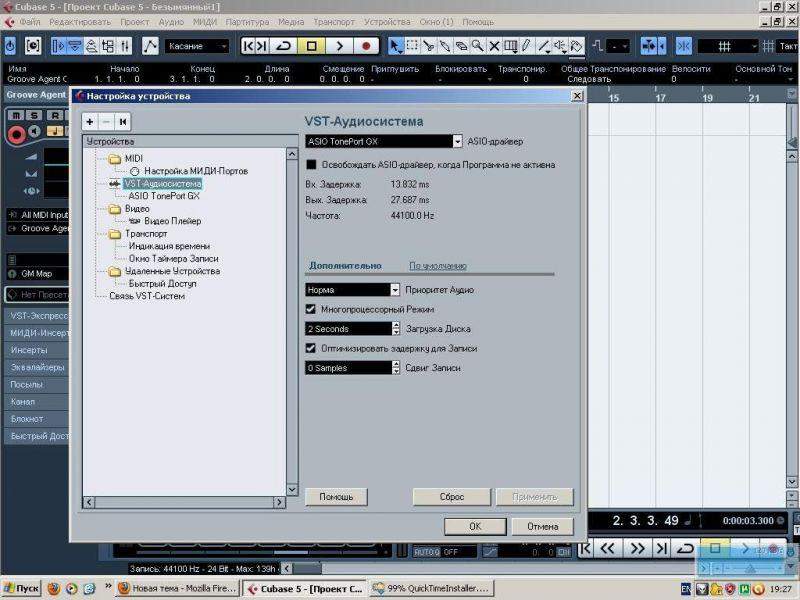Select the Glue tool
Viewport: 800px width, 600px height.
coord(444,46)
